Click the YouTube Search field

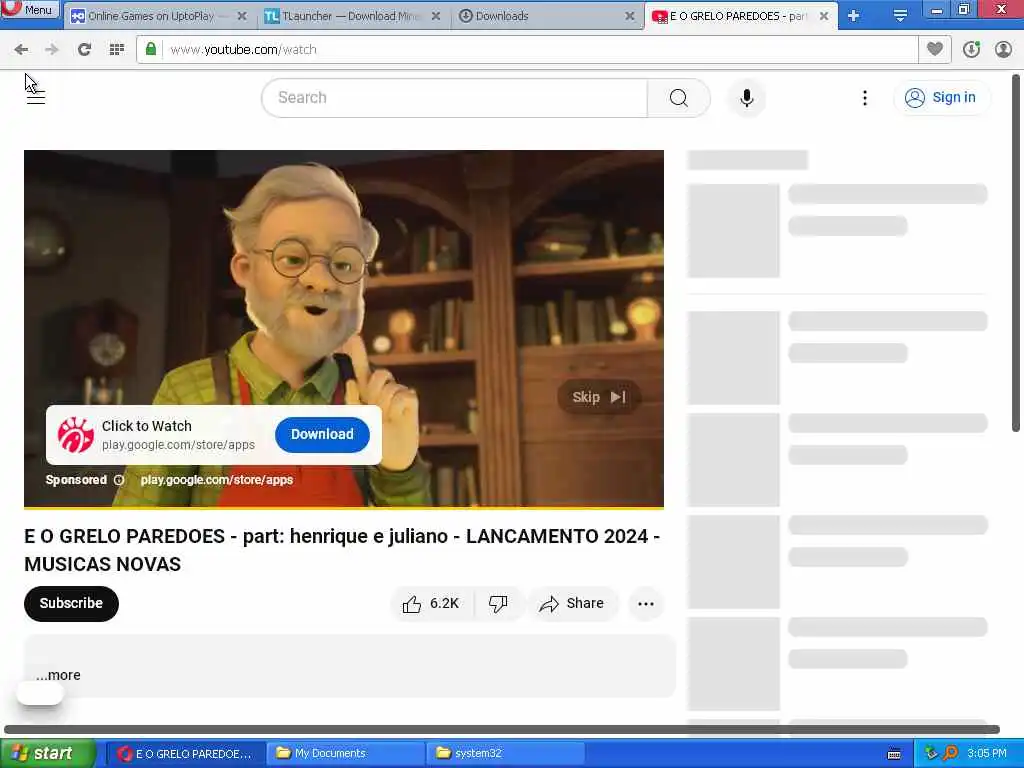[x=455, y=98]
